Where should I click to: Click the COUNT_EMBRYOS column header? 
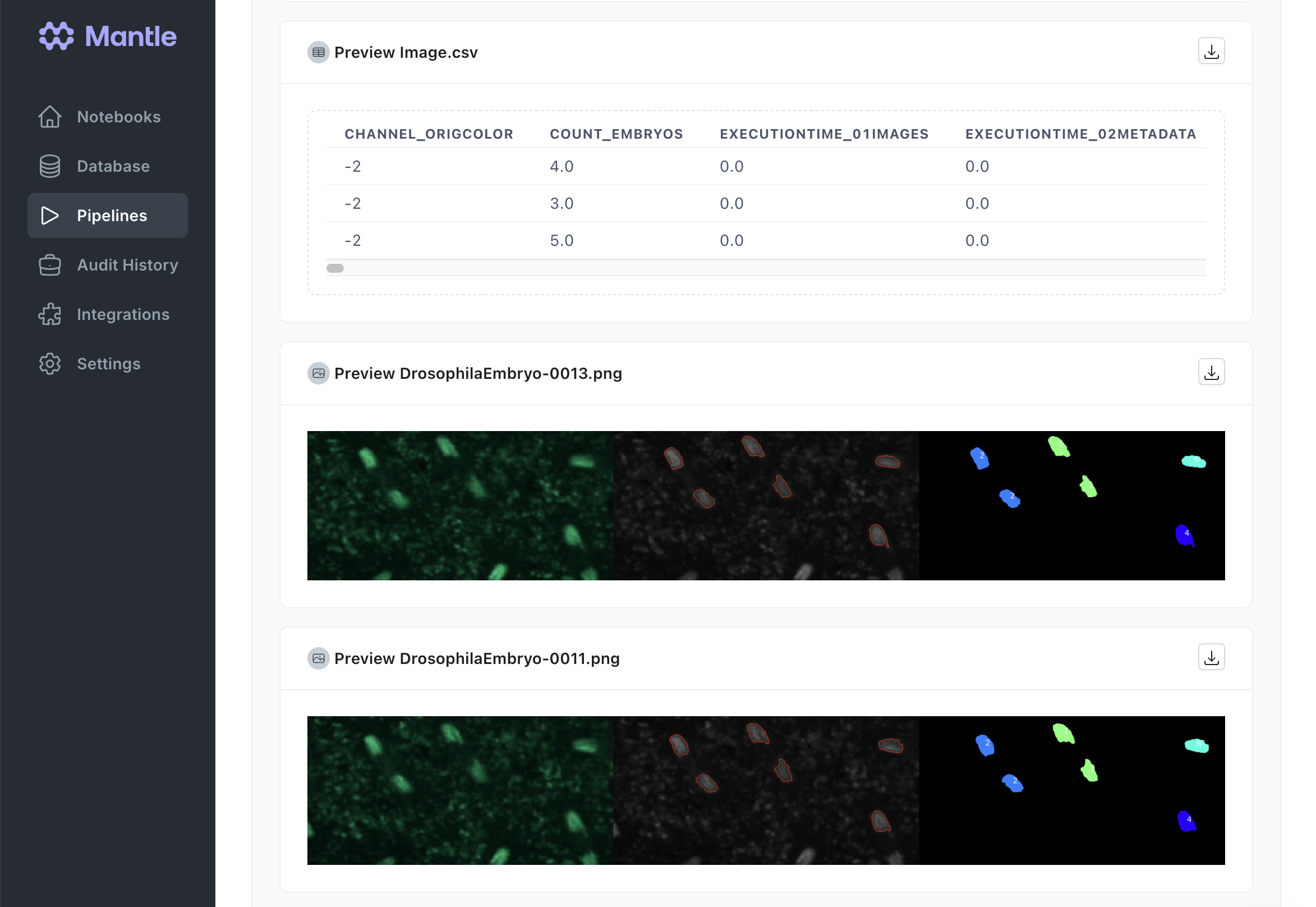(616, 134)
